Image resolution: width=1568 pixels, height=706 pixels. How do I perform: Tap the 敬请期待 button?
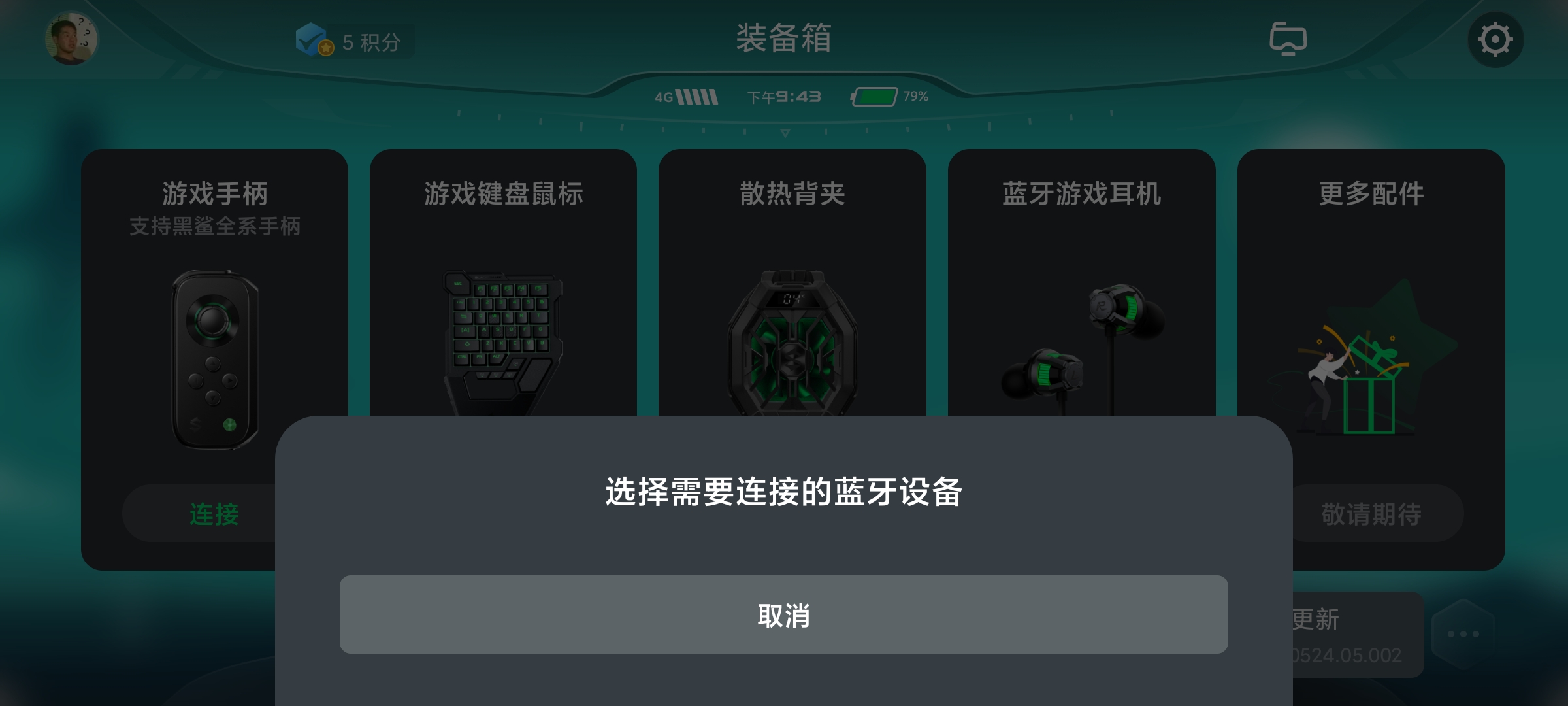click(1371, 514)
